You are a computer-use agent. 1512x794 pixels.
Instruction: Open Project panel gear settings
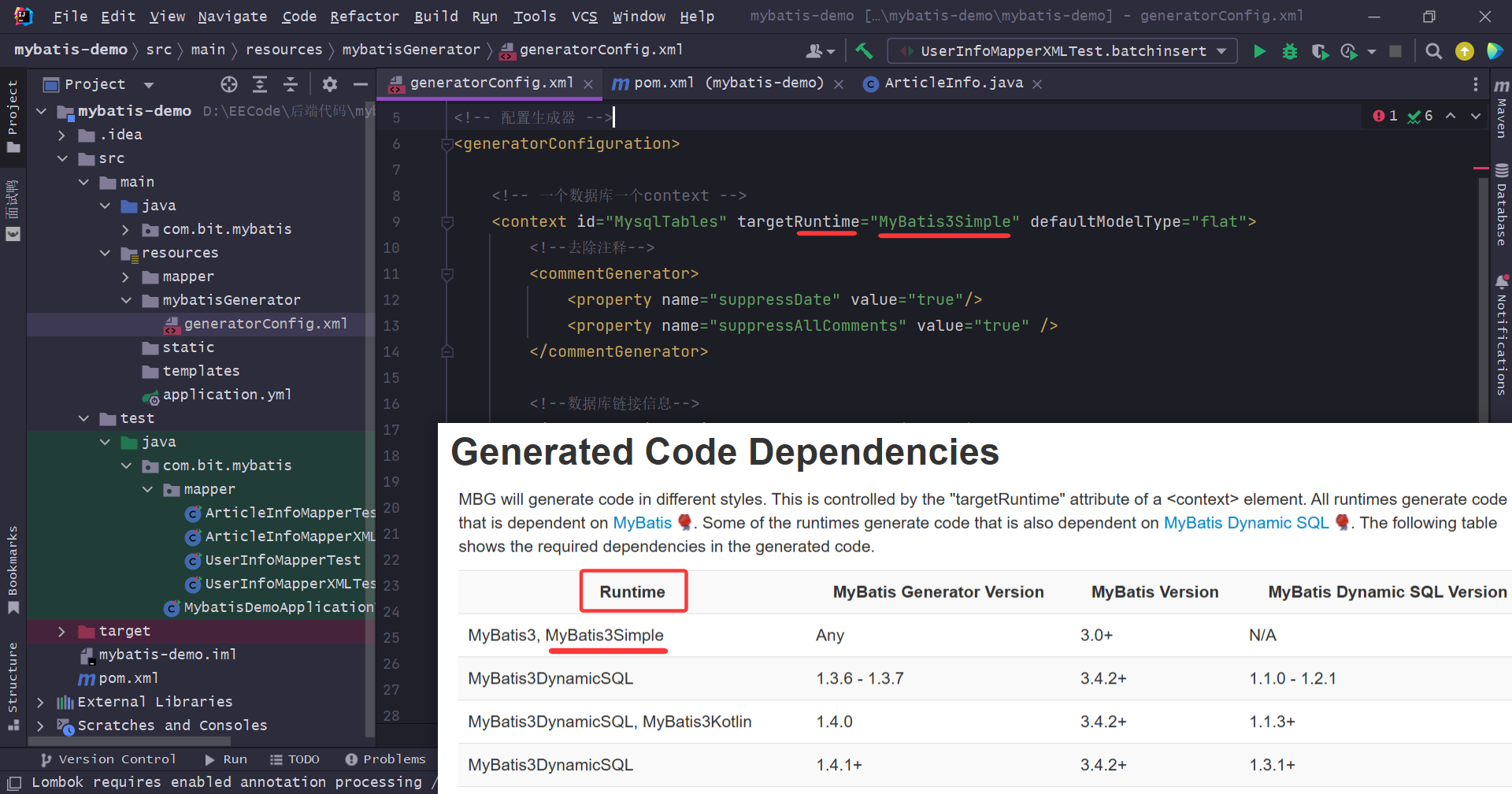[330, 84]
